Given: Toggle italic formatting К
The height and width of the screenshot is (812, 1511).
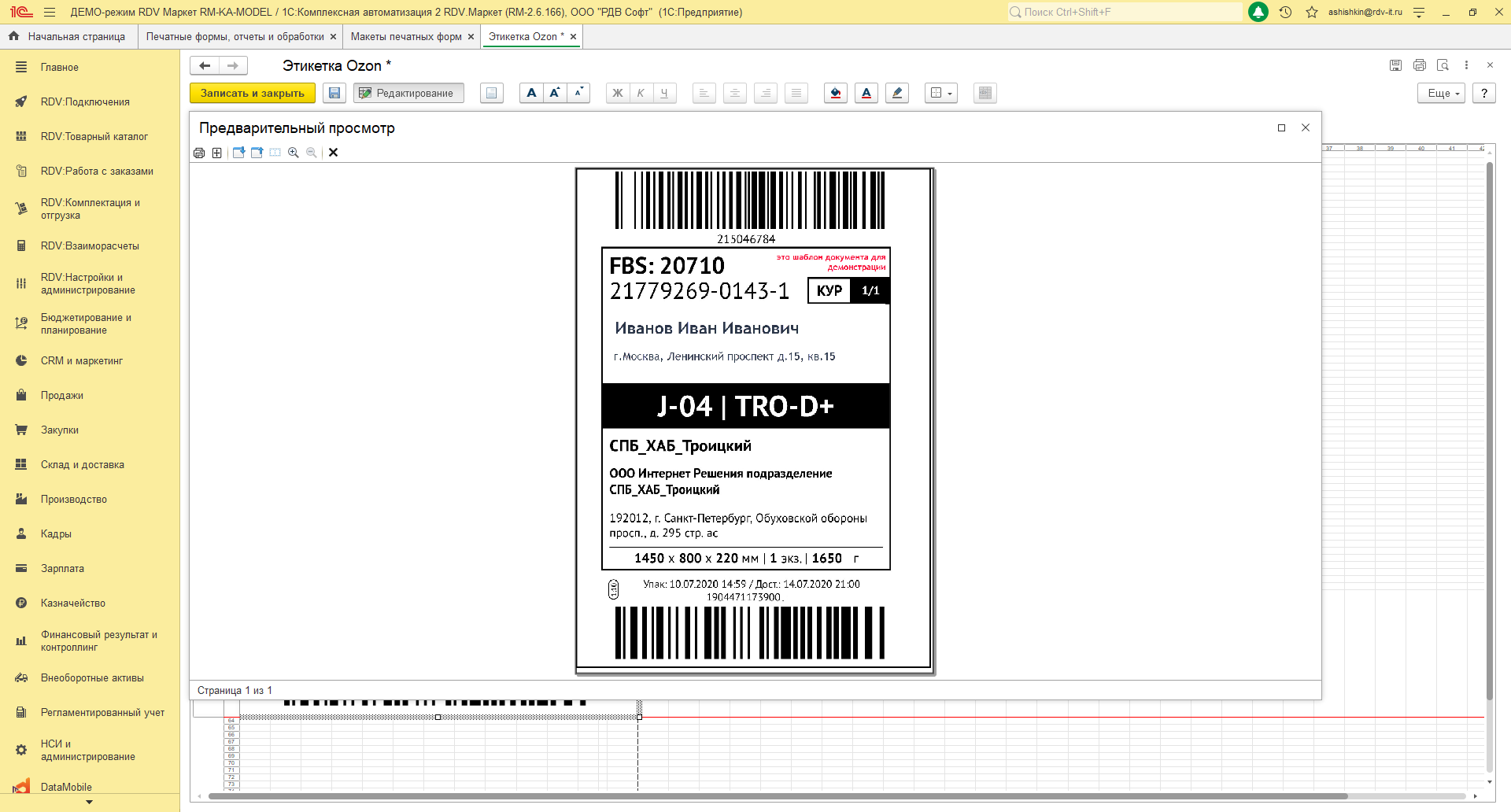Looking at the screenshot, I should click(x=641, y=93).
